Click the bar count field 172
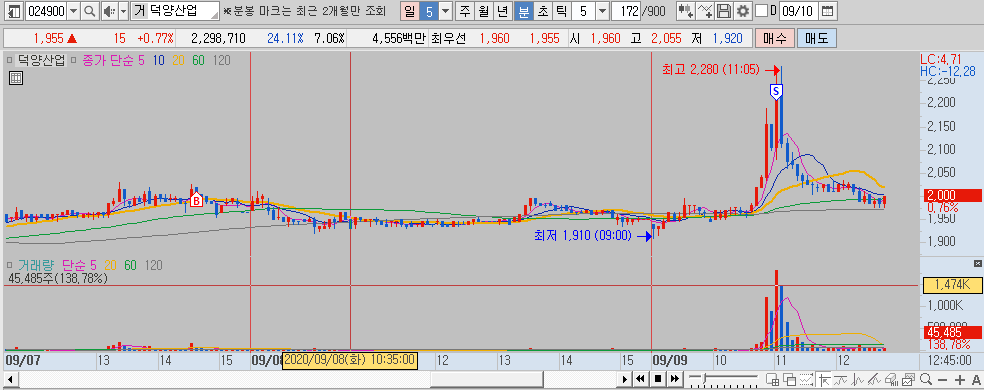 [625, 11]
